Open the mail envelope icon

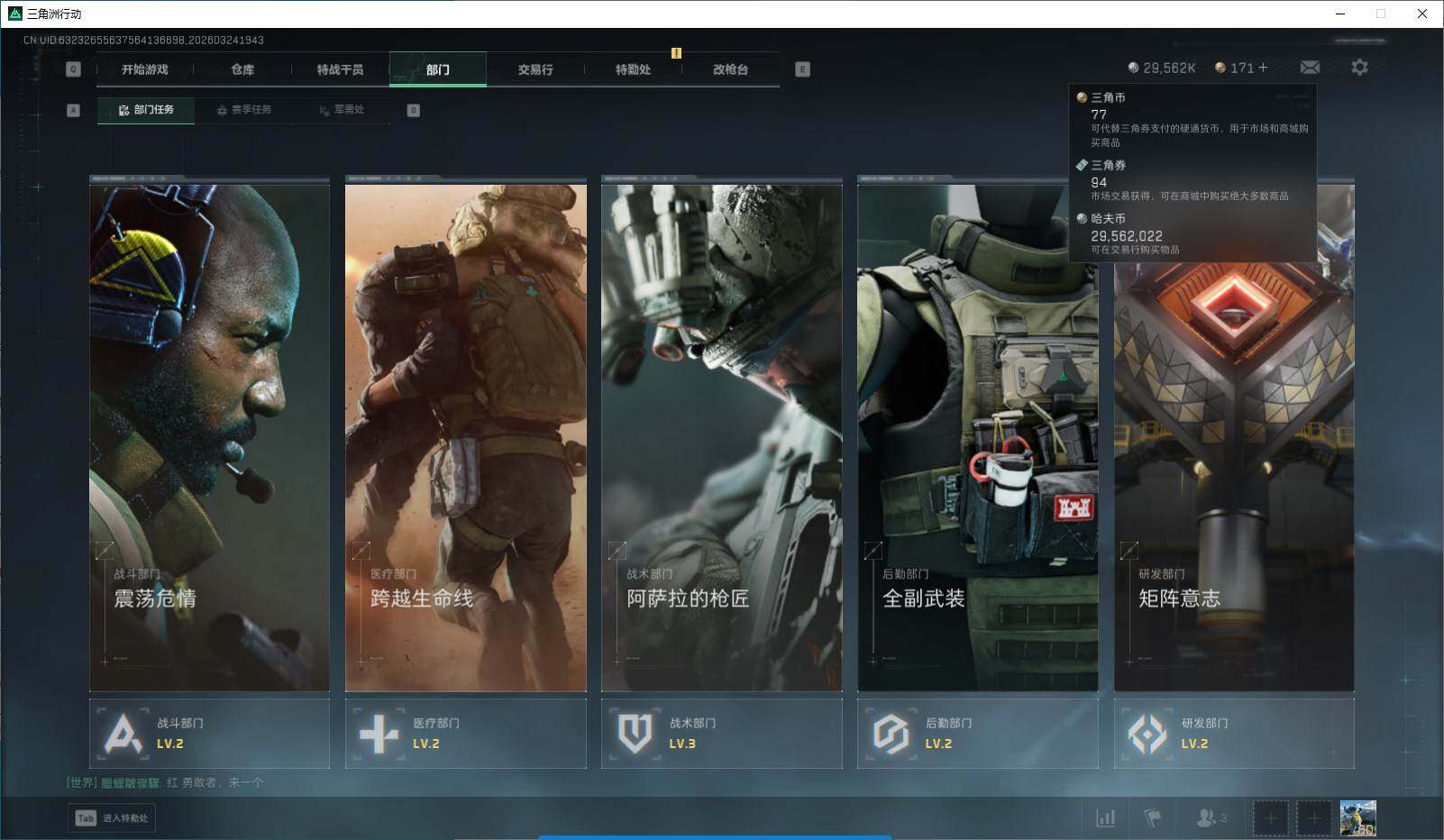(1310, 68)
